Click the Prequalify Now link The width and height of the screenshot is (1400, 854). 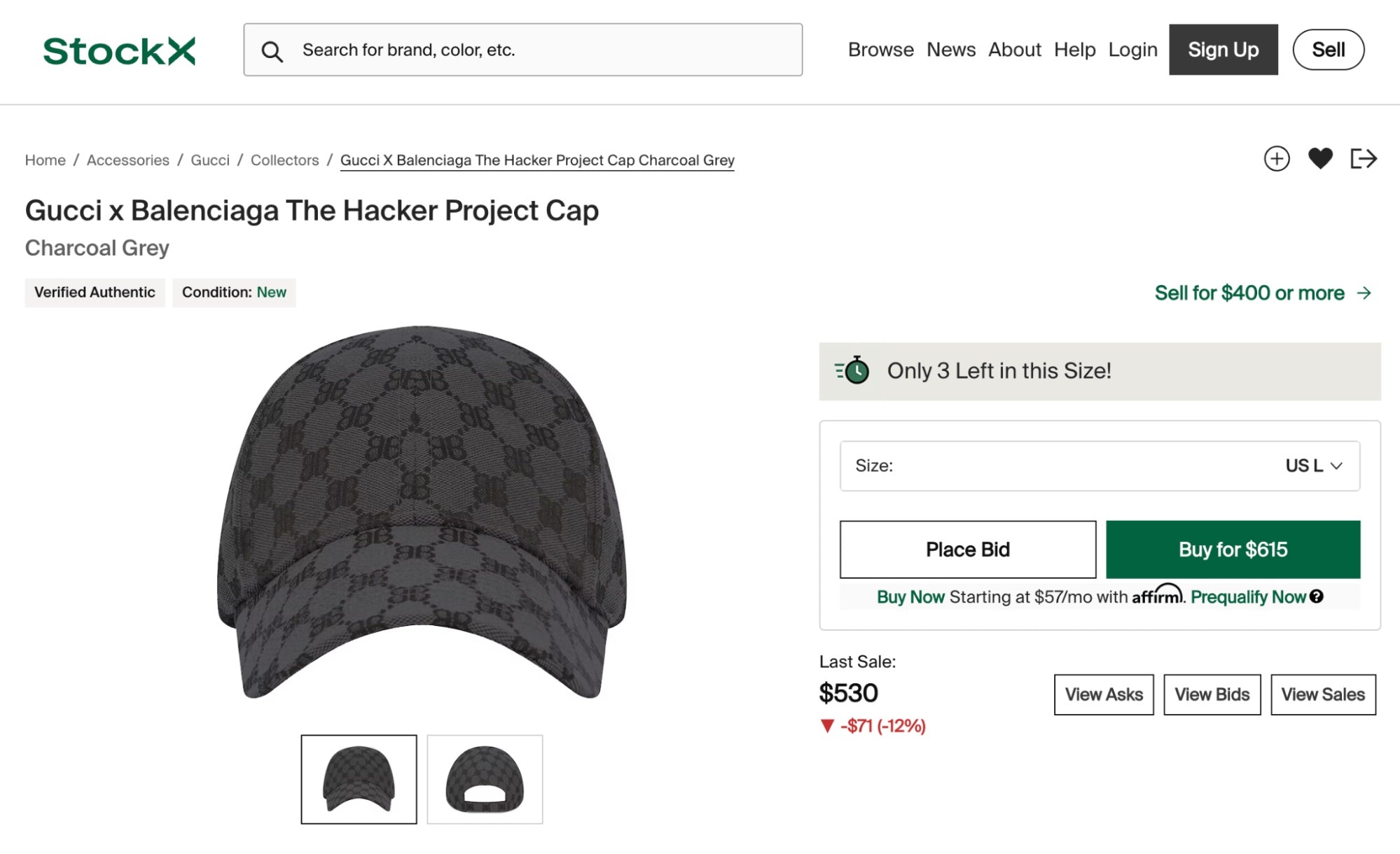[1248, 597]
